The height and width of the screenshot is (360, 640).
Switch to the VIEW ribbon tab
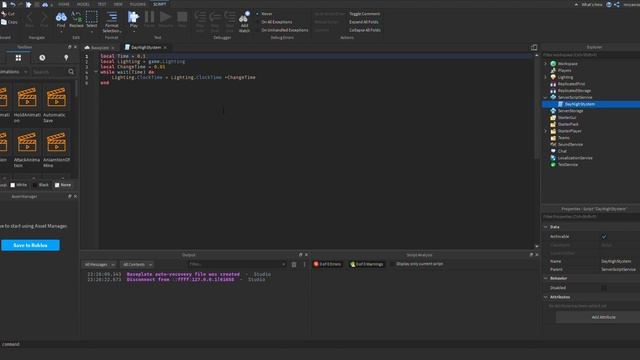pos(118,4)
